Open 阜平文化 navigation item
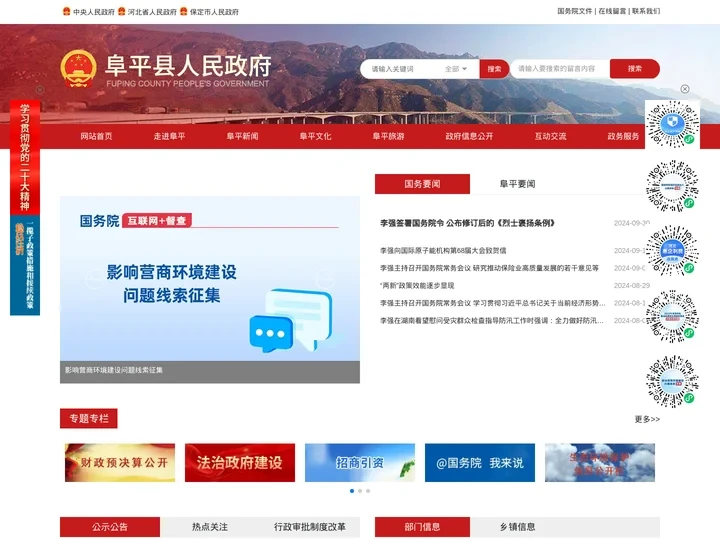 315,136
